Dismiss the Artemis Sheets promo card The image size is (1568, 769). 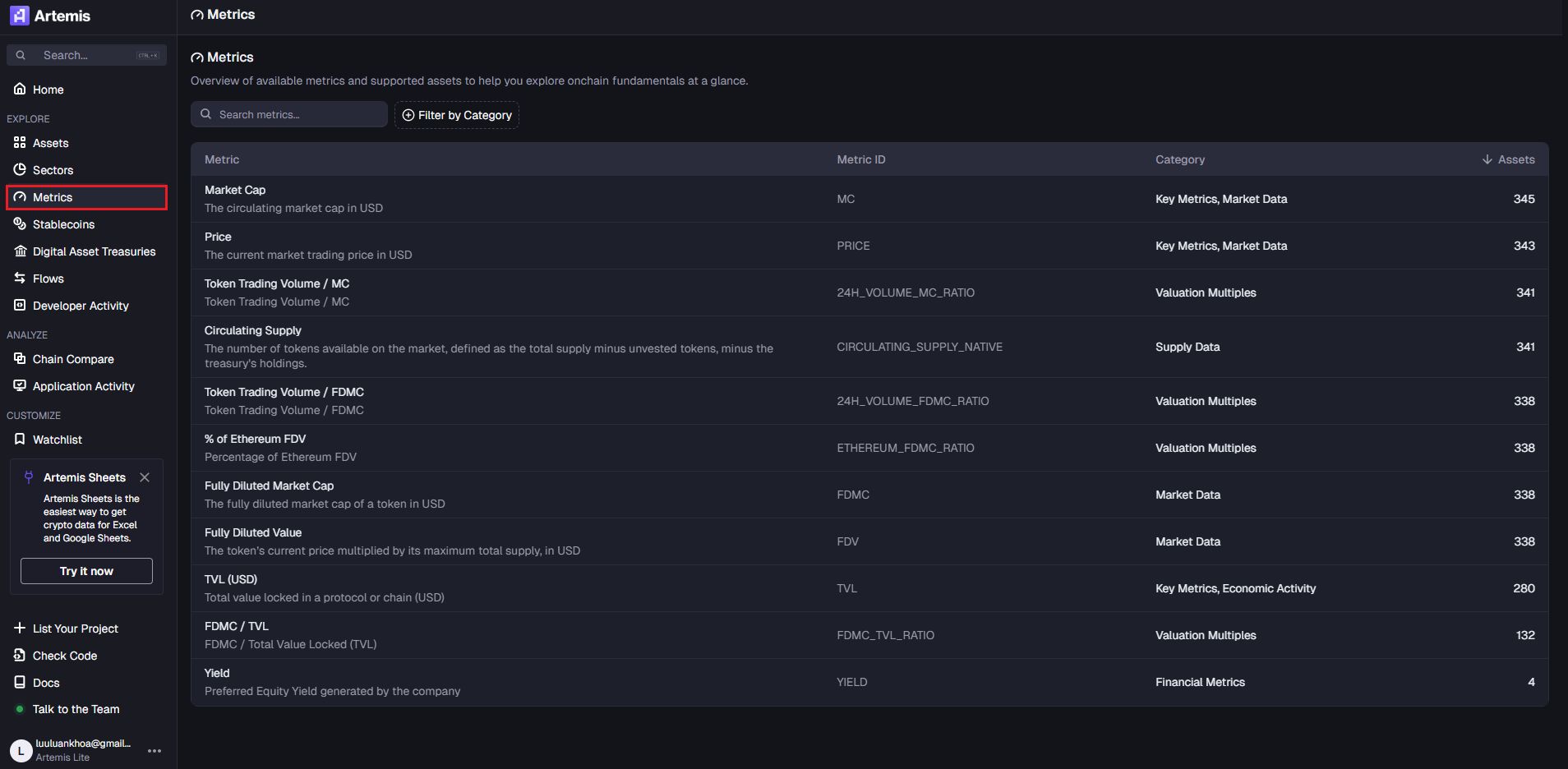pyautogui.click(x=145, y=477)
